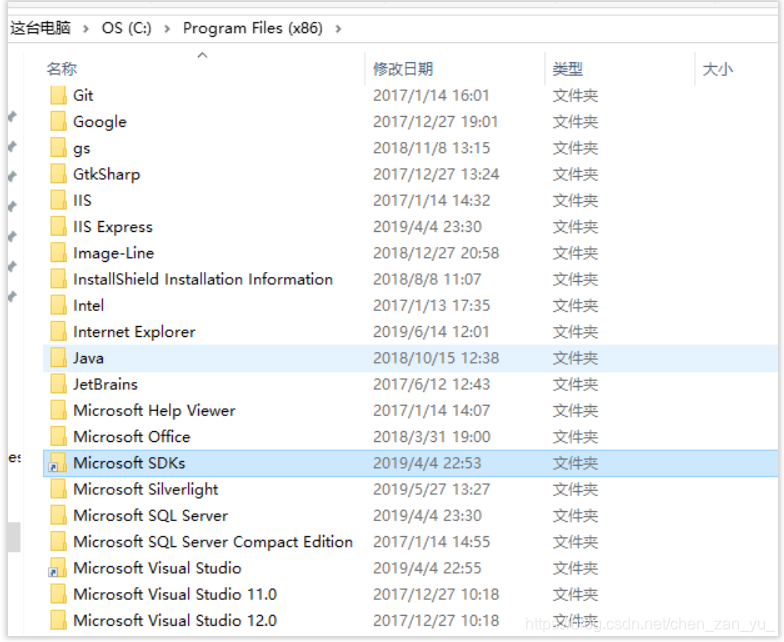Select the Microsoft SDKs folder name

tap(130, 463)
